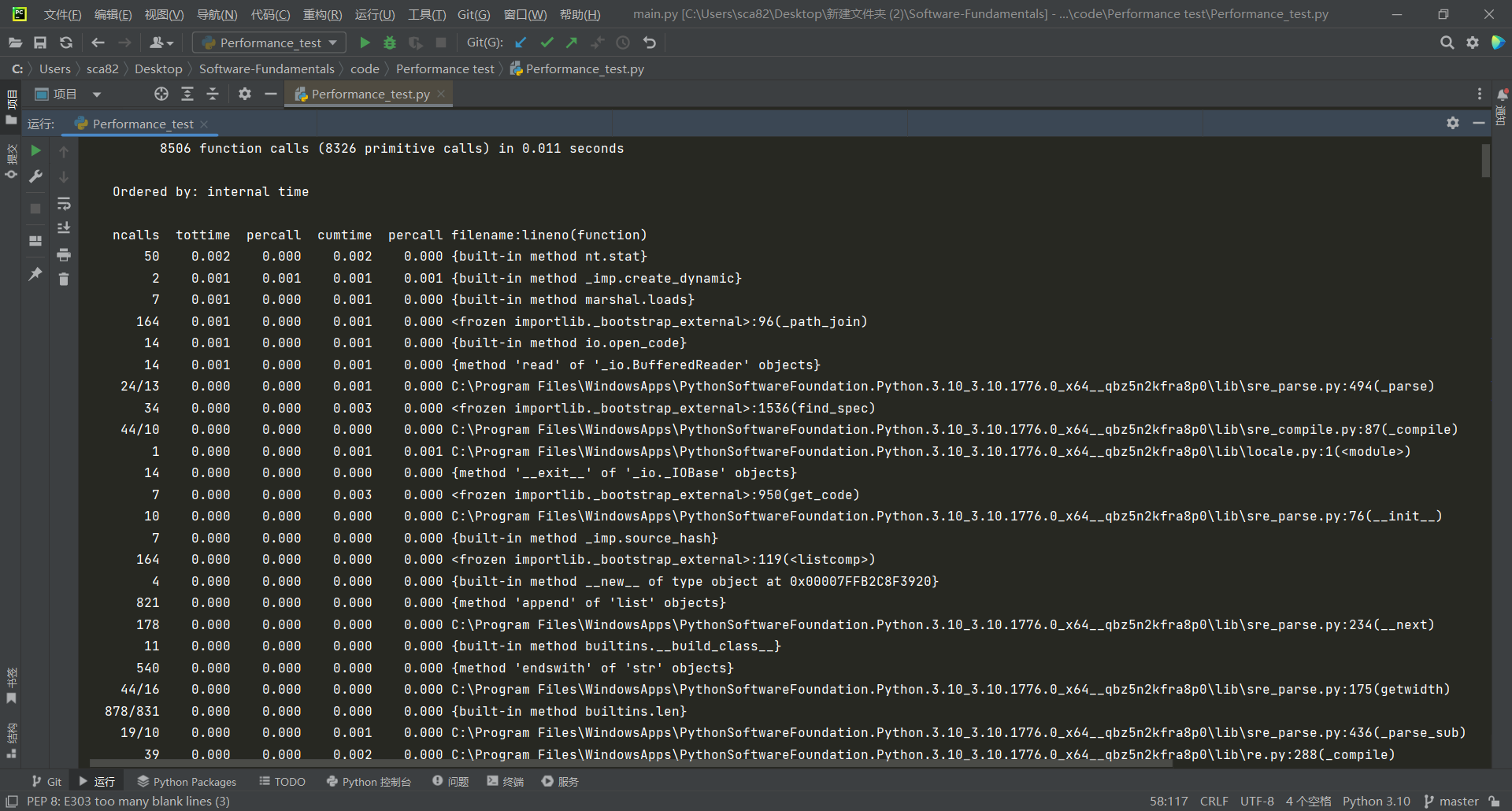Open the 重构(R) menu

(x=322, y=14)
